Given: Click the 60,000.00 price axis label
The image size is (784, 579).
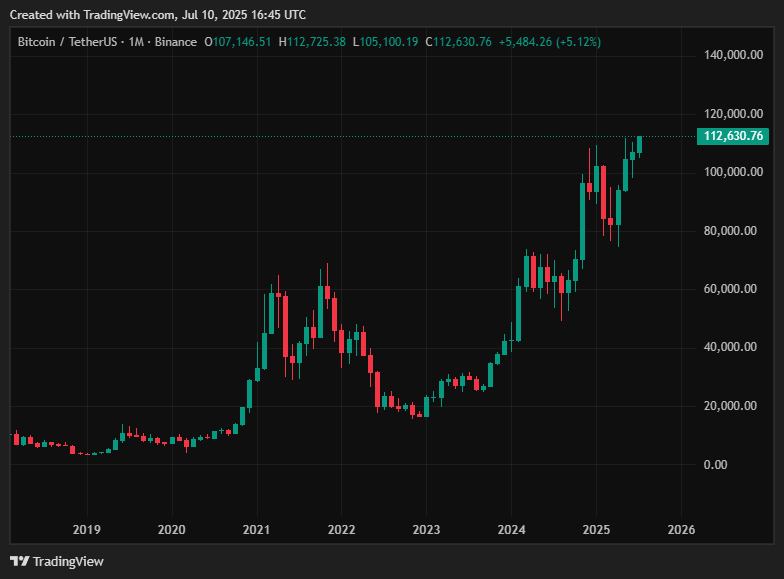Looking at the screenshot, I should pos(730,289).
